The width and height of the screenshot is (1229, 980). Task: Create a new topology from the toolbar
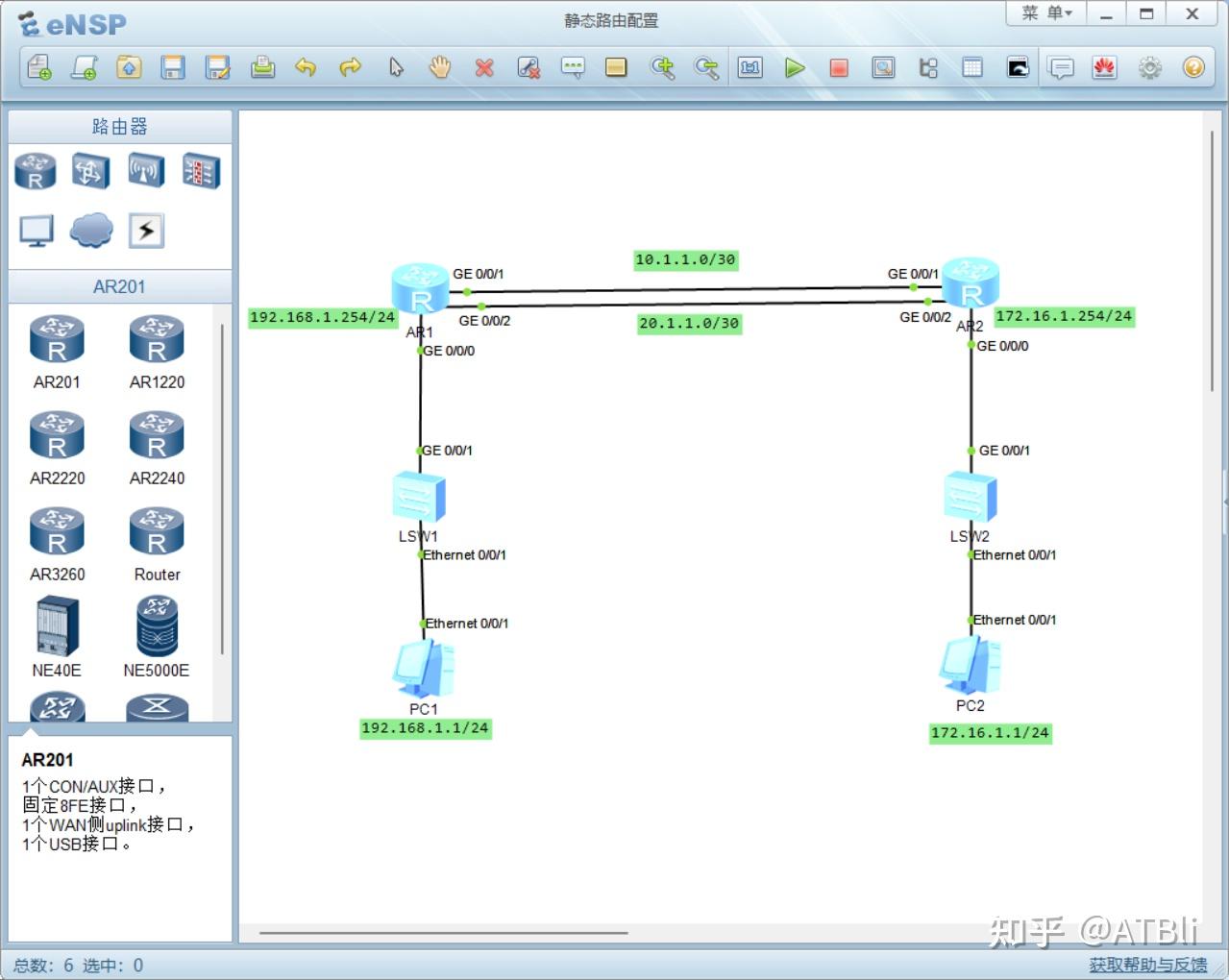38,67
